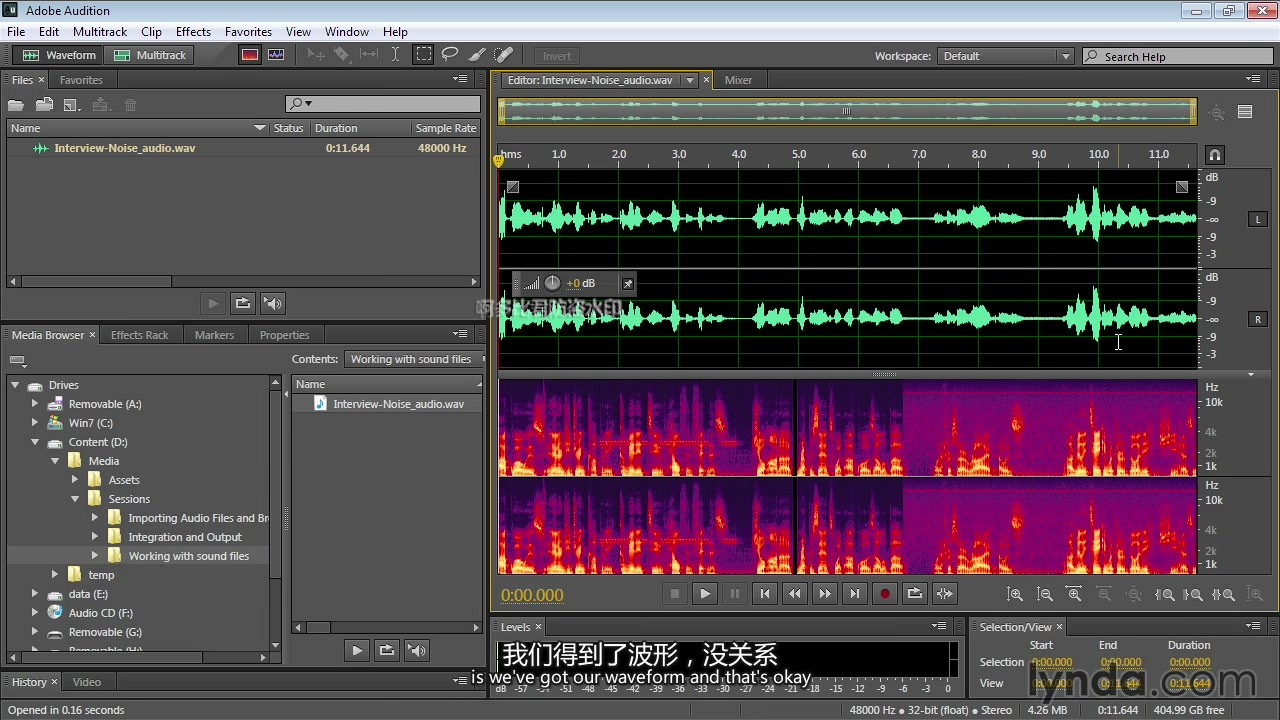The height and width of the screenshot is (720, 1280).
Task: Toggle loop preview in Files panel
Action: [242, 303]
